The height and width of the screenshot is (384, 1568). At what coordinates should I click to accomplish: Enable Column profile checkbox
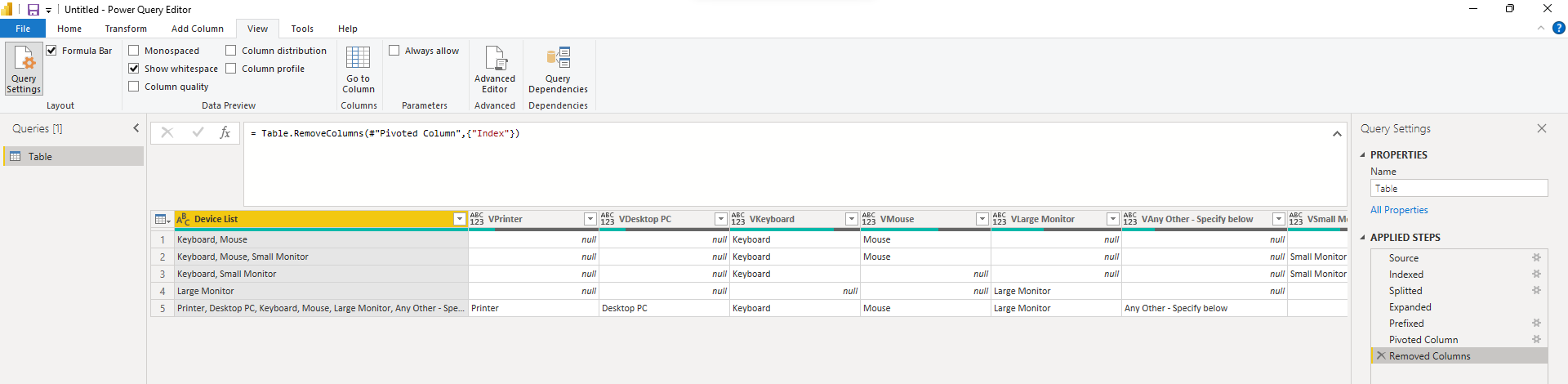(x=231, y=69)
